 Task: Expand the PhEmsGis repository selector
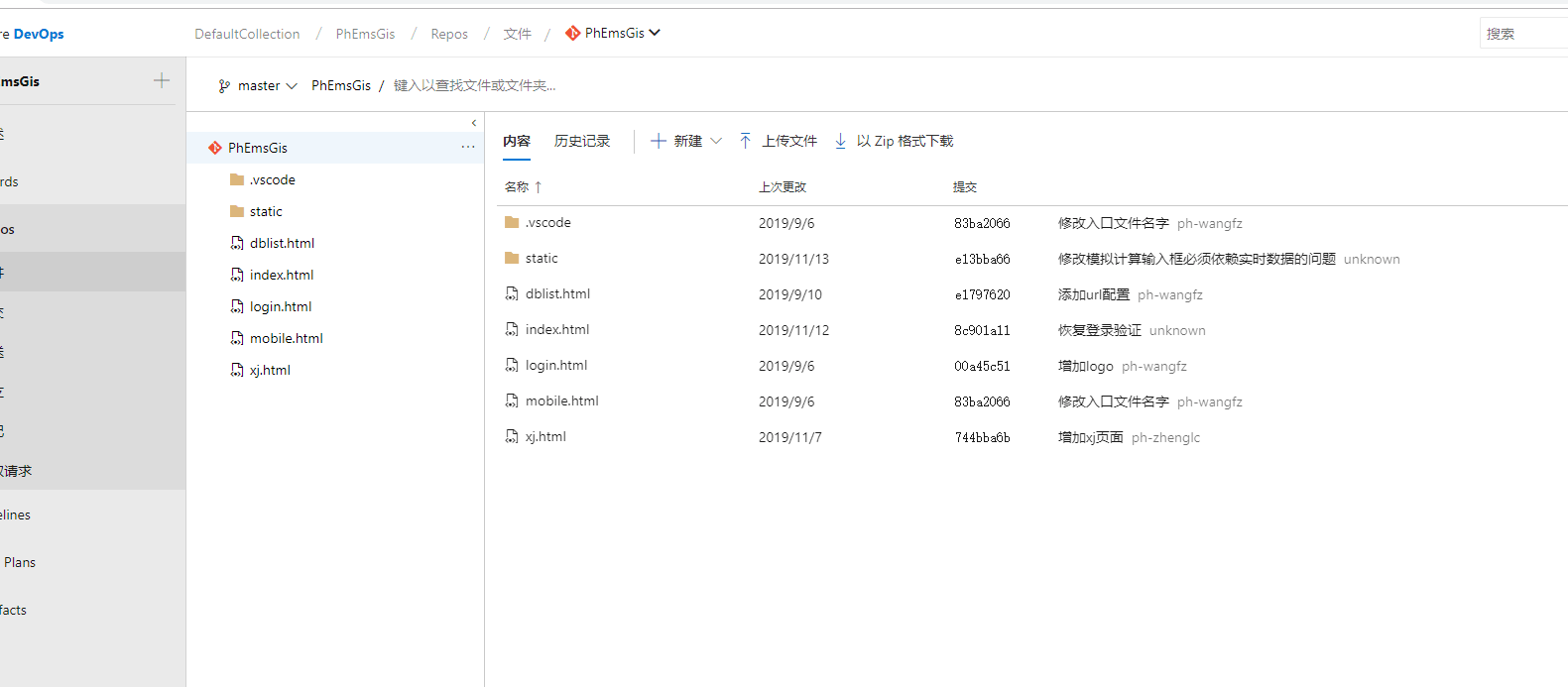[614, 33]
